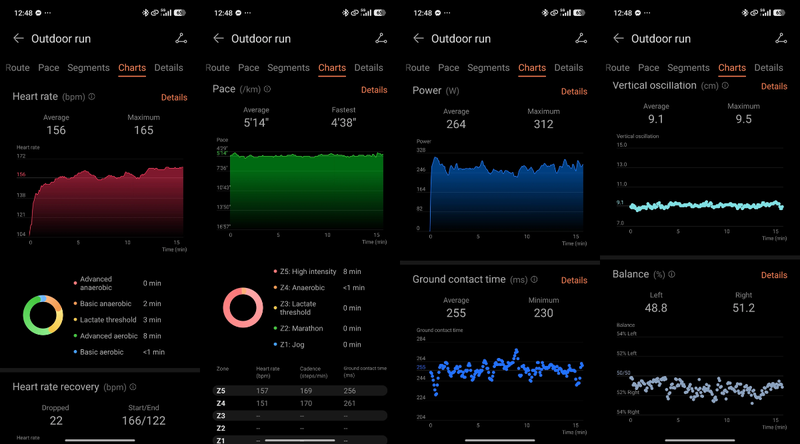Open Heart rate chart Details link
800x444 pixels.
click(174, 97)
